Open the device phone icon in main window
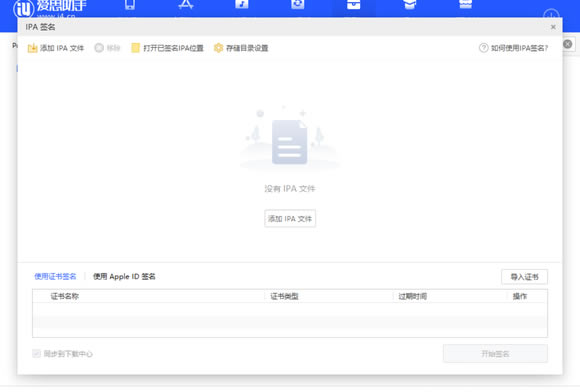The width and height of the screenshot is (580, 392). [x=130, y=4]
